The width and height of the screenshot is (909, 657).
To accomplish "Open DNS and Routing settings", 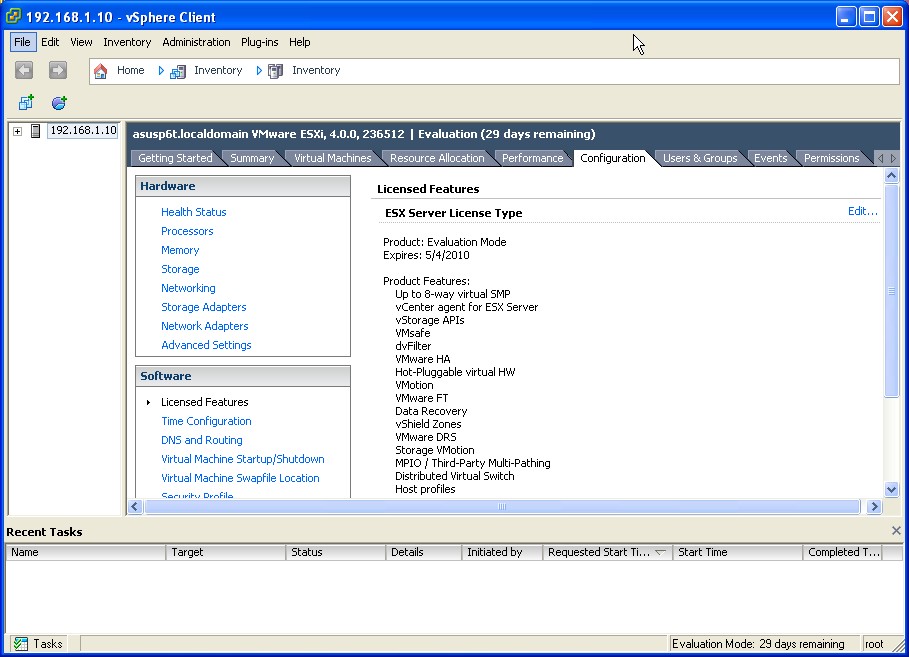I will [x=201, y=440].
